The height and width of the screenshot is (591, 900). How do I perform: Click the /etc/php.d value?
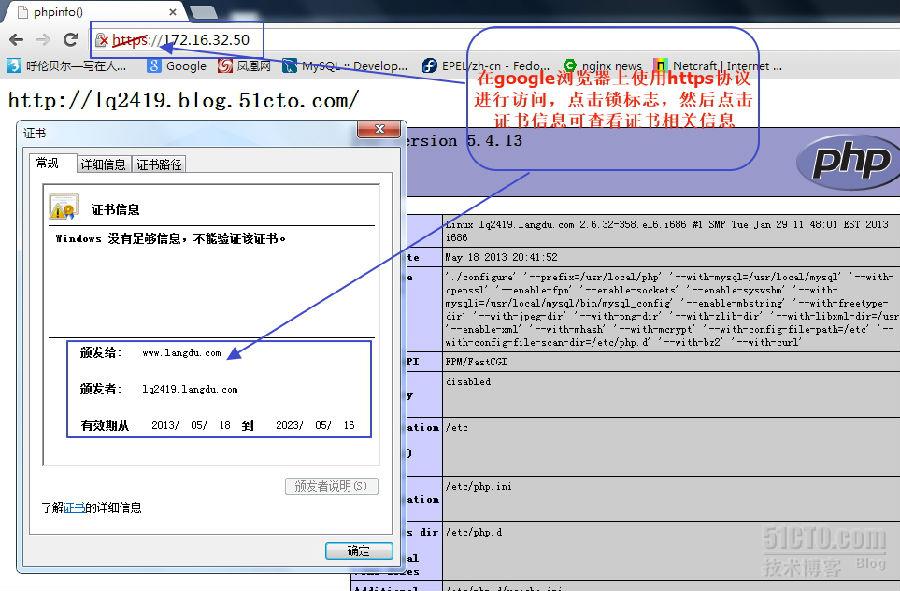click(474, 532)
